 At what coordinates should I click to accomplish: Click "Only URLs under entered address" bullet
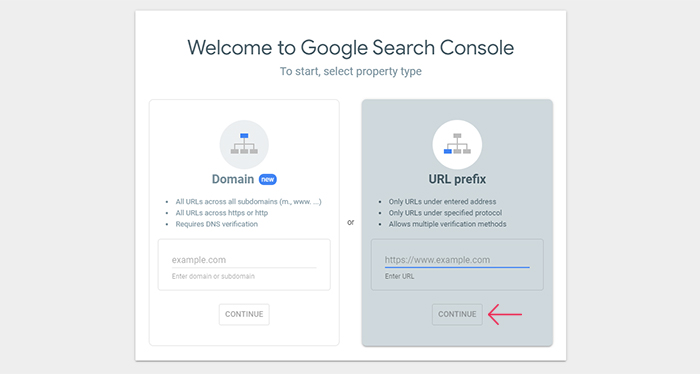442,202
